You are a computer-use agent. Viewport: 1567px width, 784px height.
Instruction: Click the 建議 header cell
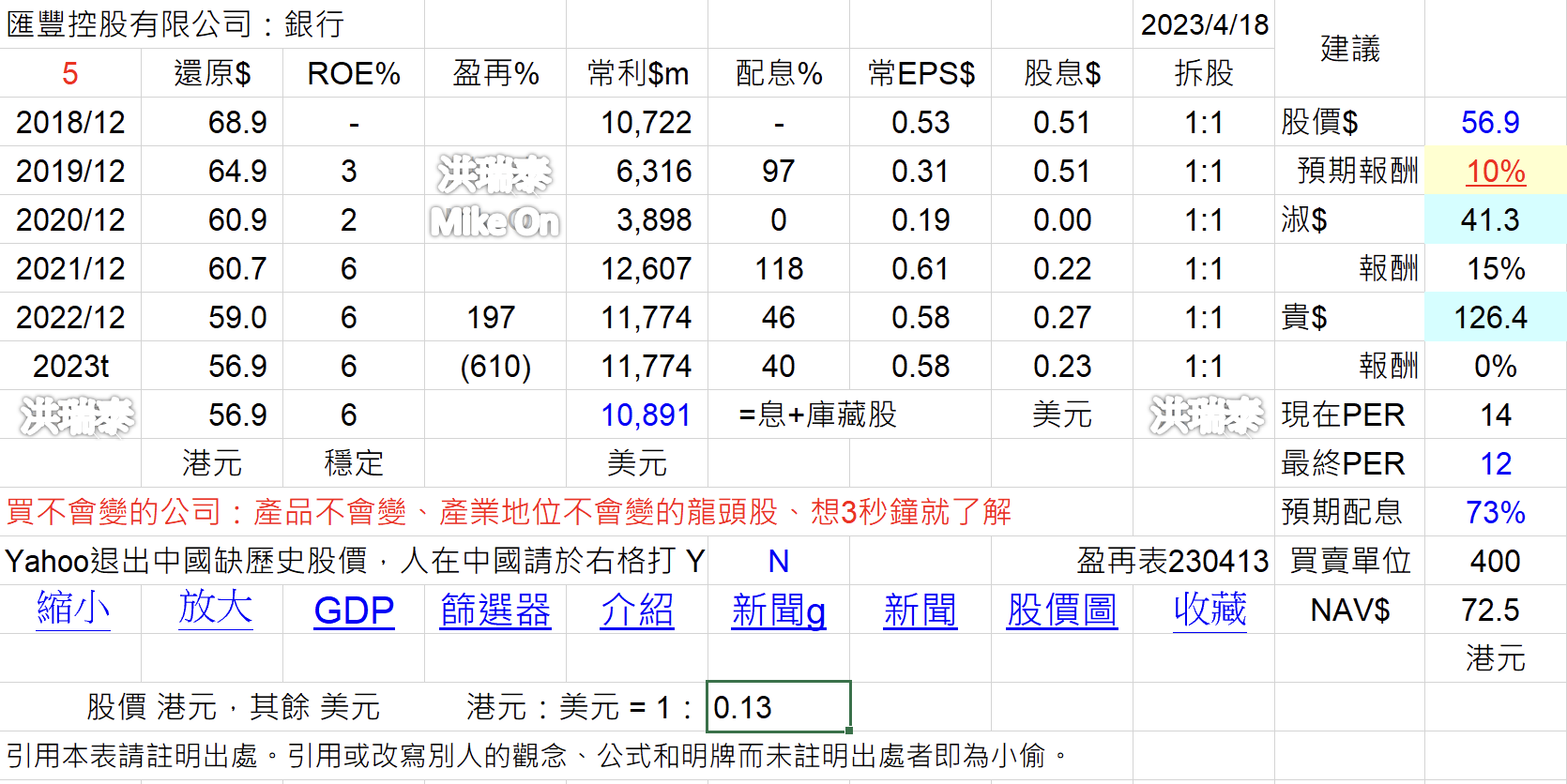[1349, 49]
